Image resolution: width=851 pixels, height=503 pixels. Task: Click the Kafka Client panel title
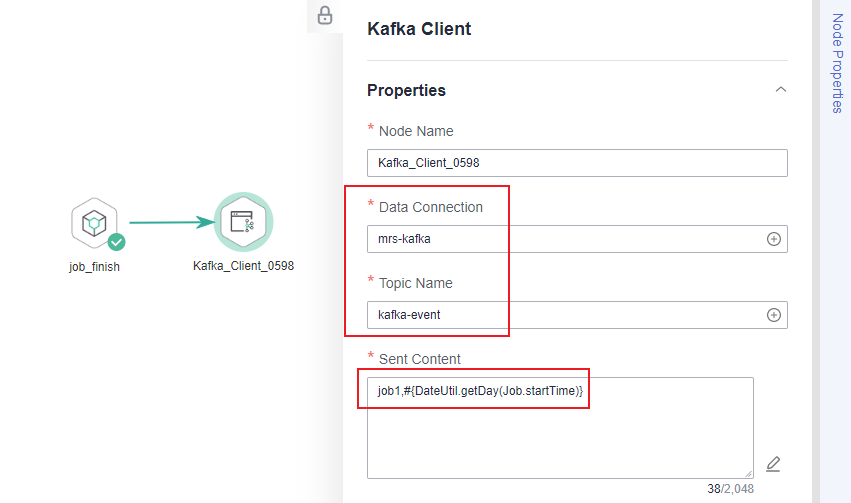(x=419, y=29)
